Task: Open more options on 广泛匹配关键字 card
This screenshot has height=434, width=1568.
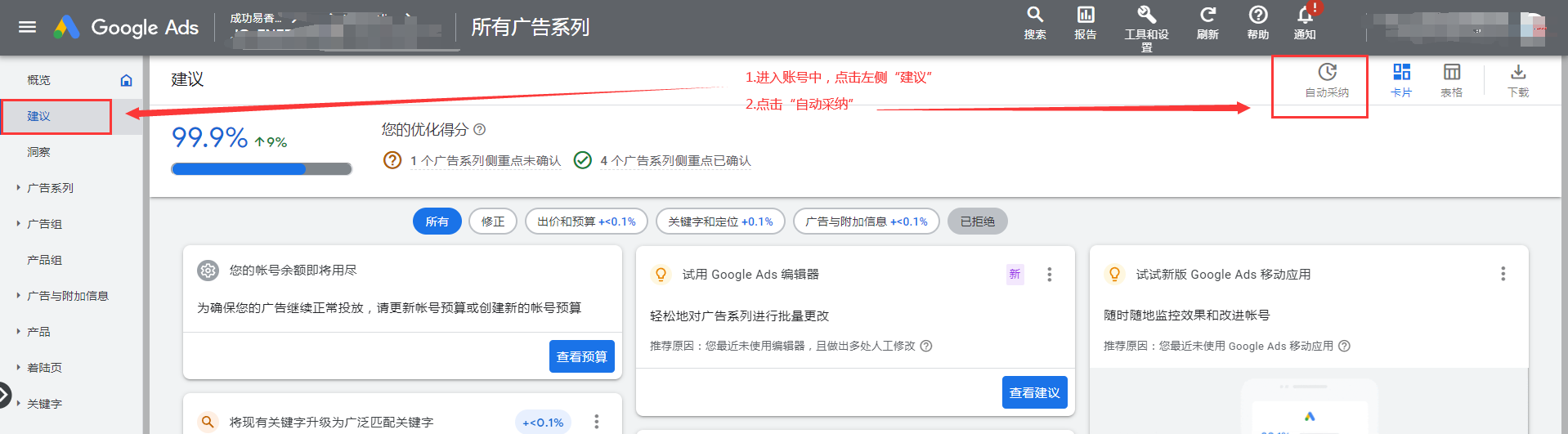Action: (597, 422)
